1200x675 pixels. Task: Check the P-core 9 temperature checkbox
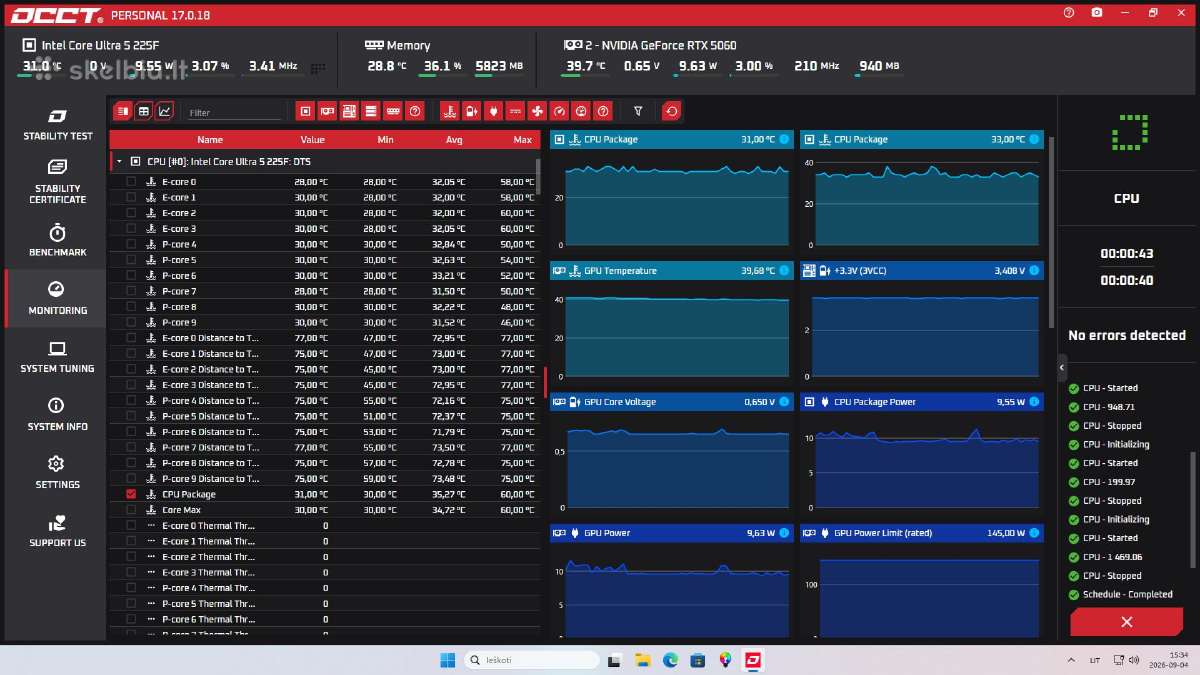tap(131, 322)
